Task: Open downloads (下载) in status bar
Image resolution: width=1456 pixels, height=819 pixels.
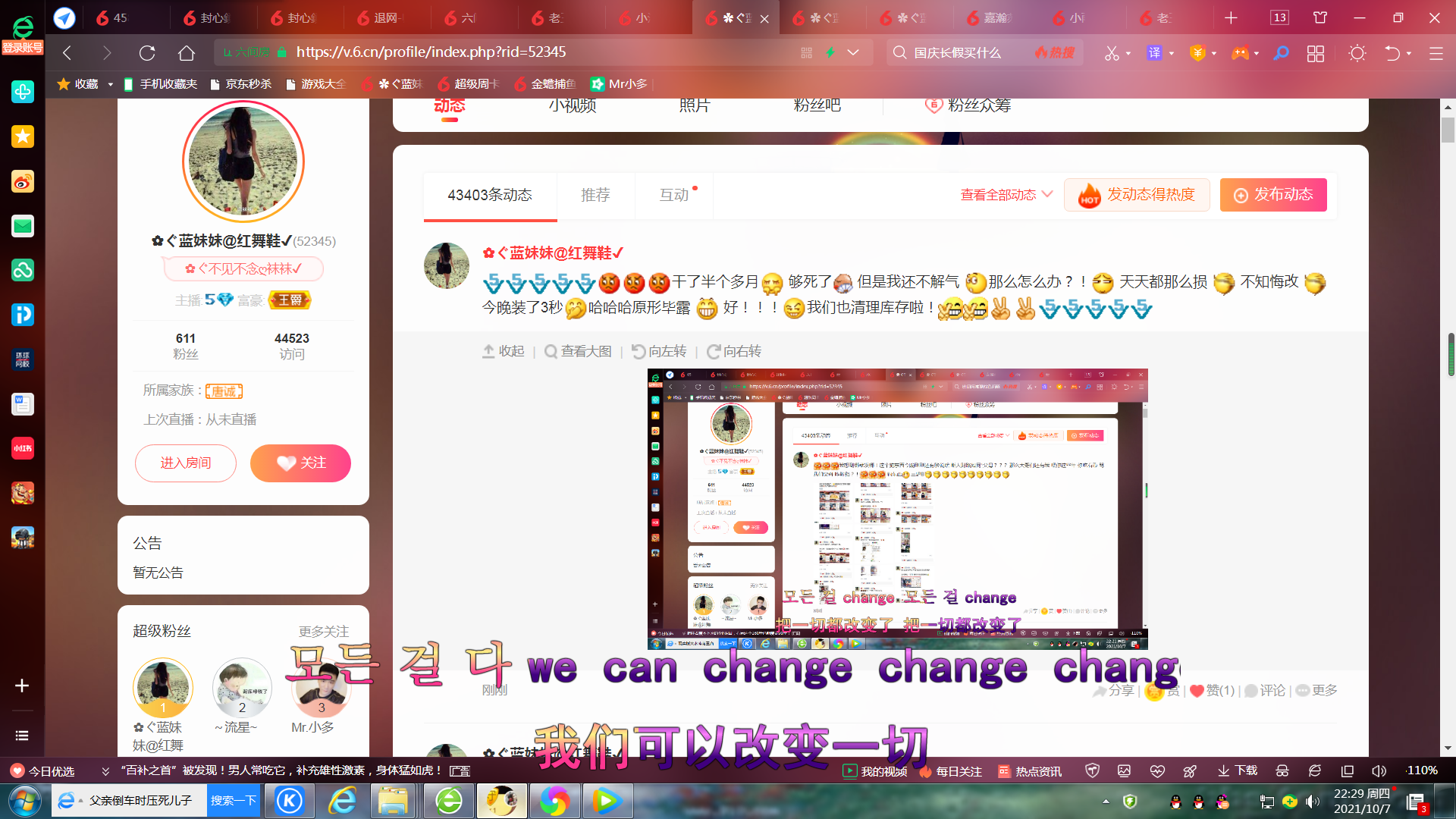Action: click(x=1238, y=770)
